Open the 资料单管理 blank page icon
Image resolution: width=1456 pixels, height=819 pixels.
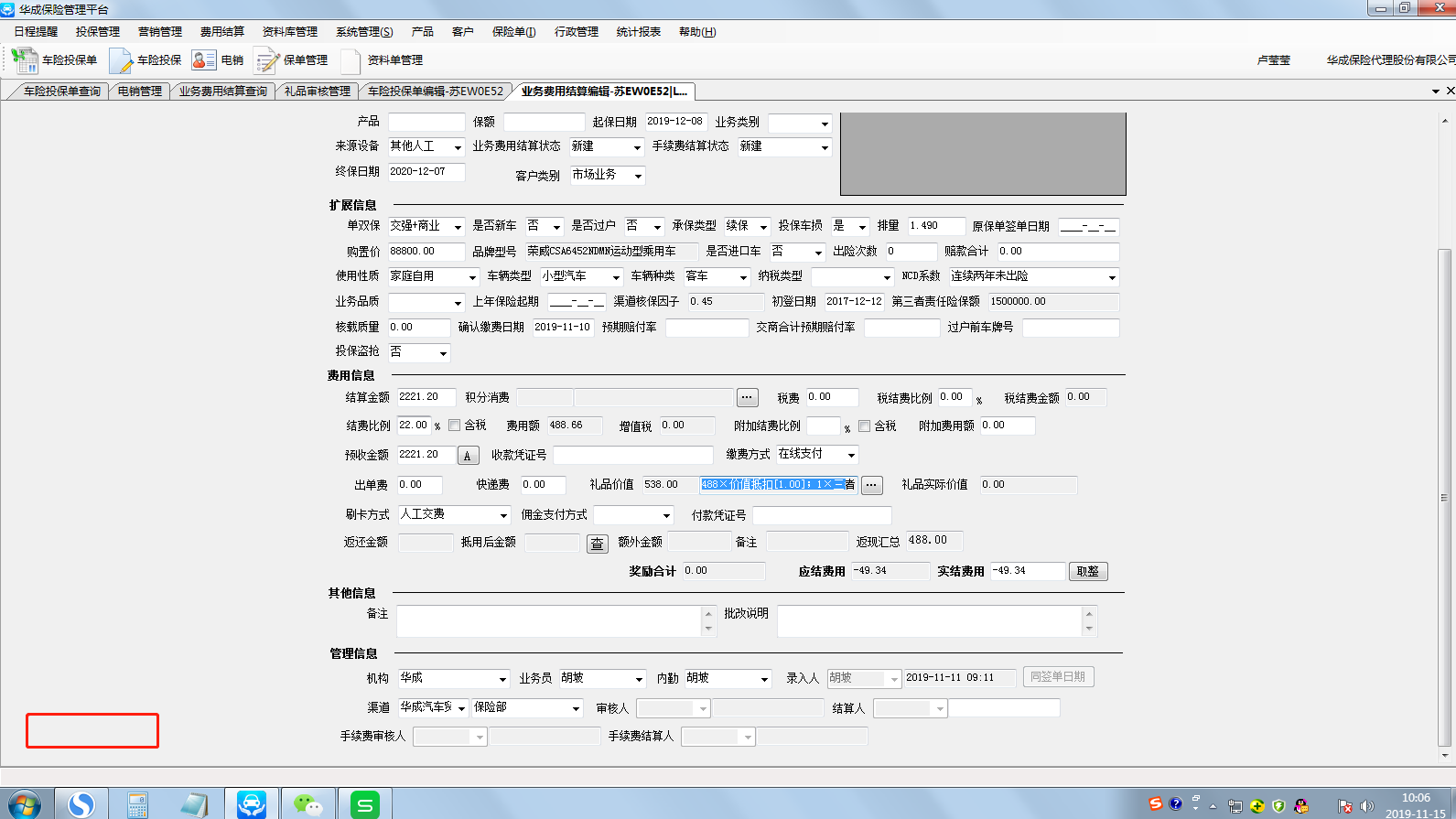[x=351, y=60]
